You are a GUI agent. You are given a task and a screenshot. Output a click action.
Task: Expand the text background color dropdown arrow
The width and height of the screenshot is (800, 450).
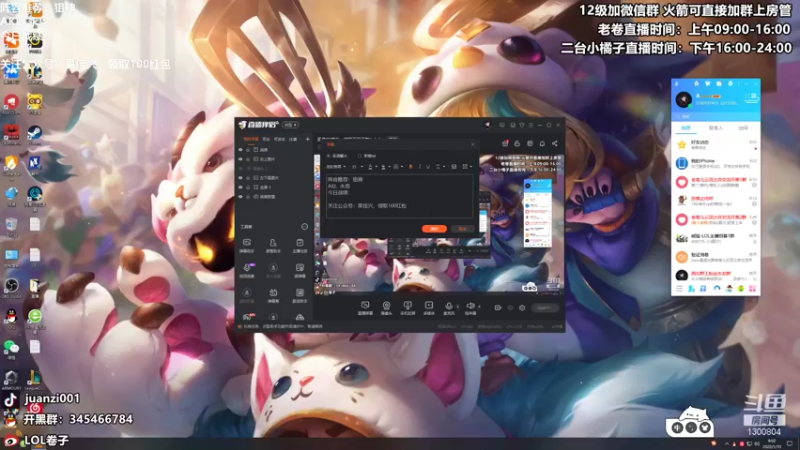point(389,167)
